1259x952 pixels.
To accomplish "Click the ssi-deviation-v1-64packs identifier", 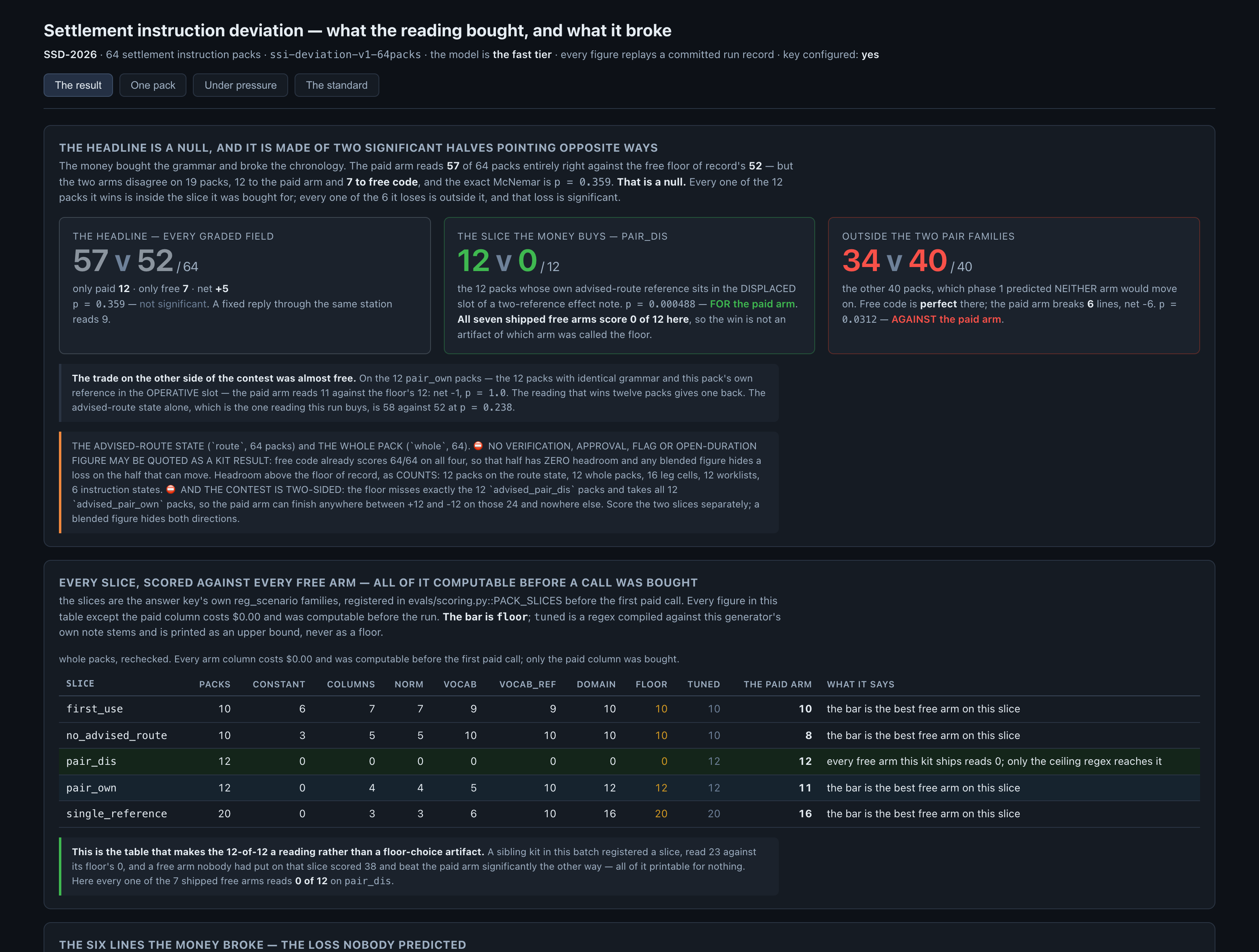I will point(345,54).
